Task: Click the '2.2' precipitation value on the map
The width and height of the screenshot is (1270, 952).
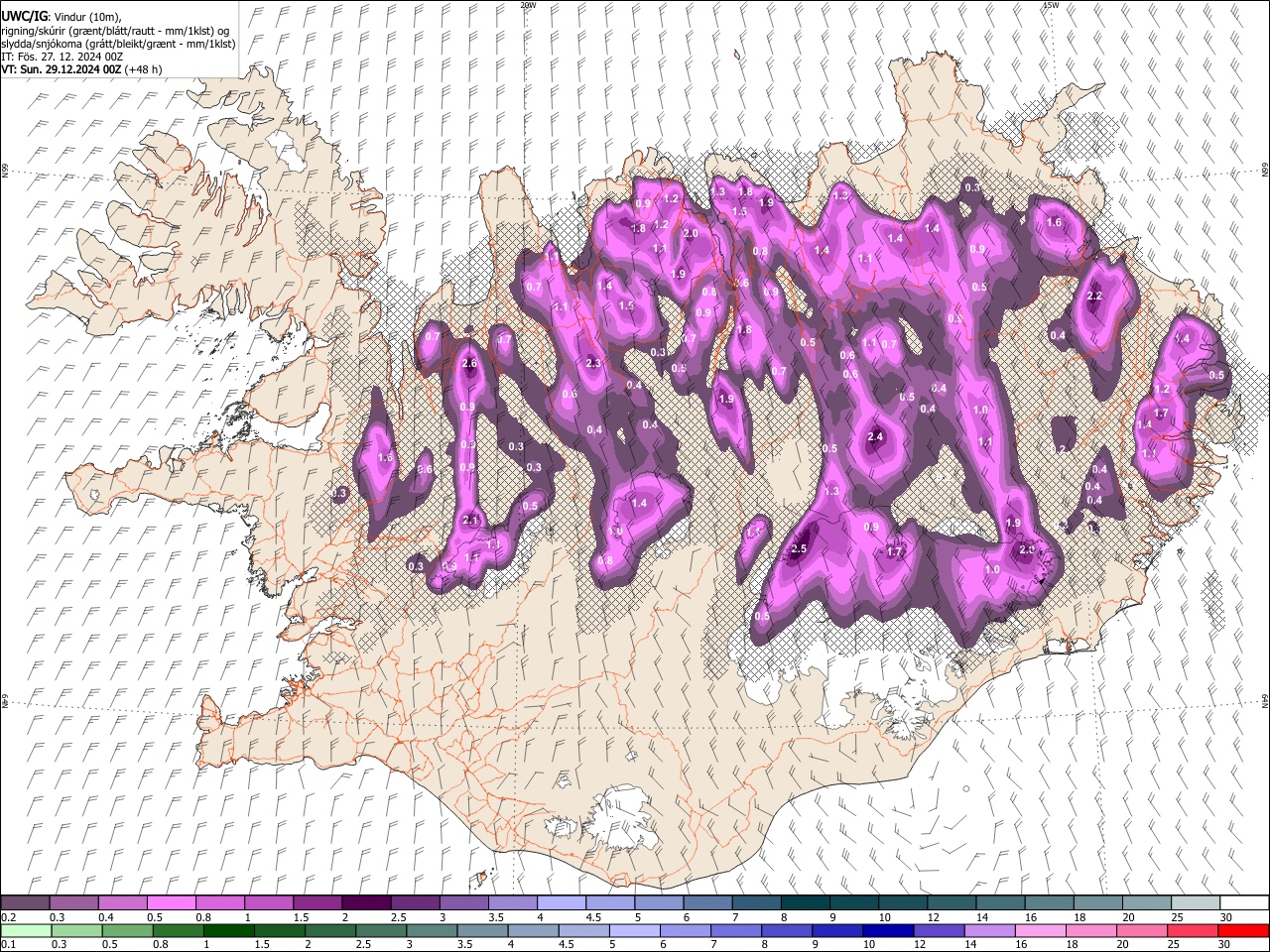Action: point(1095,297)
